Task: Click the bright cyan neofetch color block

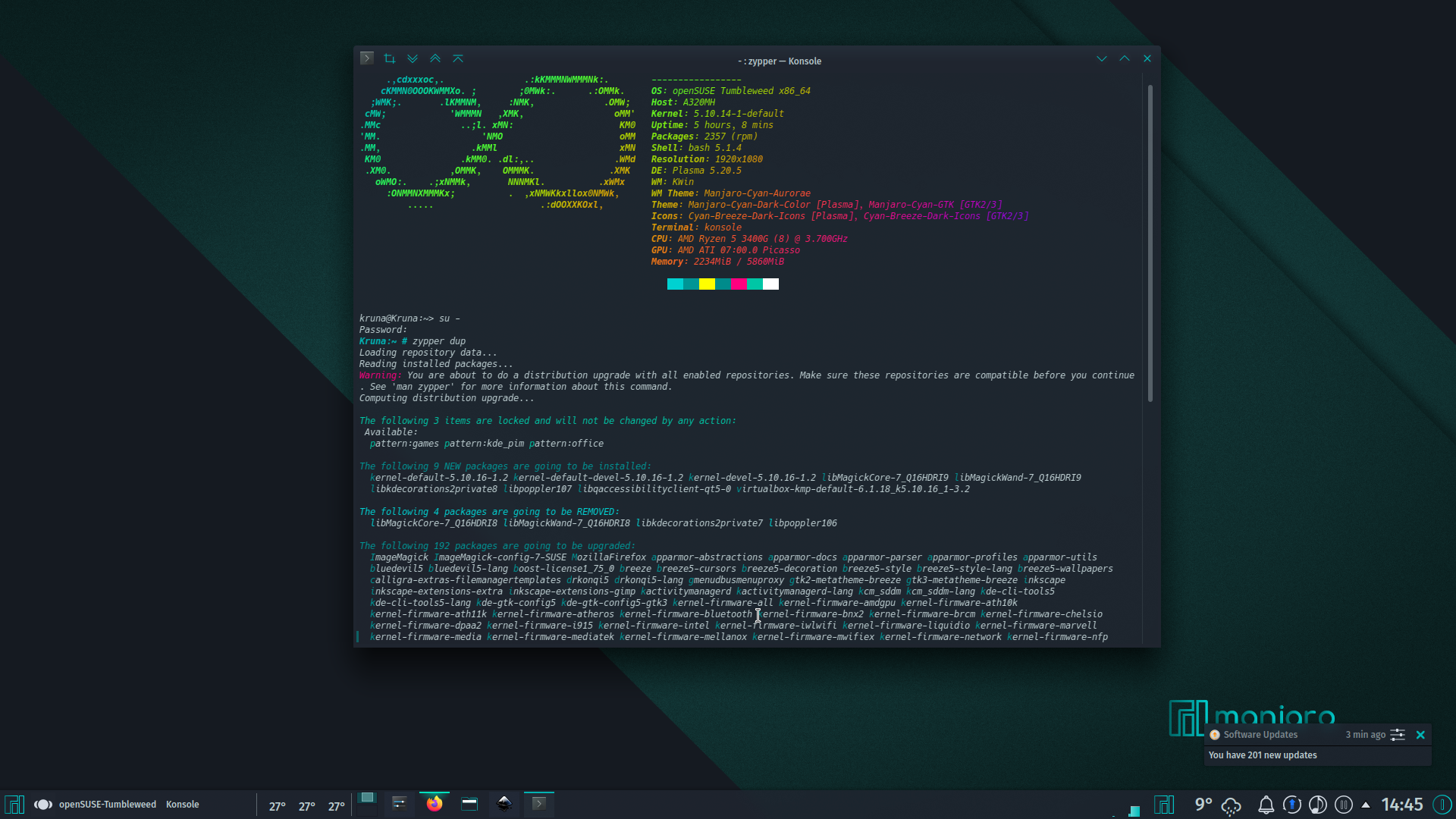Action: click(x=675, y=284)
